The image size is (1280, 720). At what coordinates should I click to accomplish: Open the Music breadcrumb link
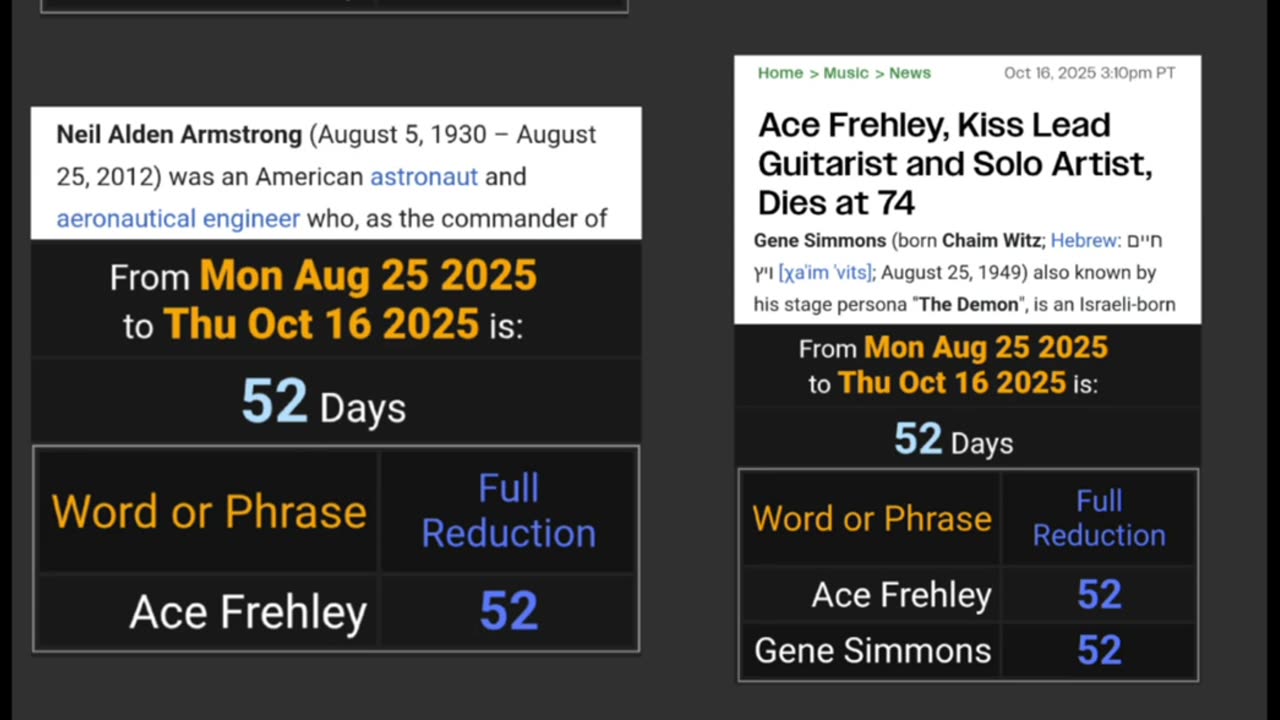click(846, 73)
